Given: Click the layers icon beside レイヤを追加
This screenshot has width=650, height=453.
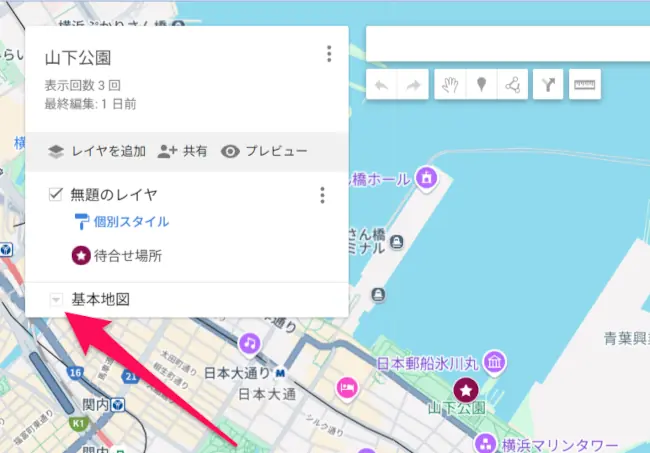Looking at the screenshot, I should 56,152.
